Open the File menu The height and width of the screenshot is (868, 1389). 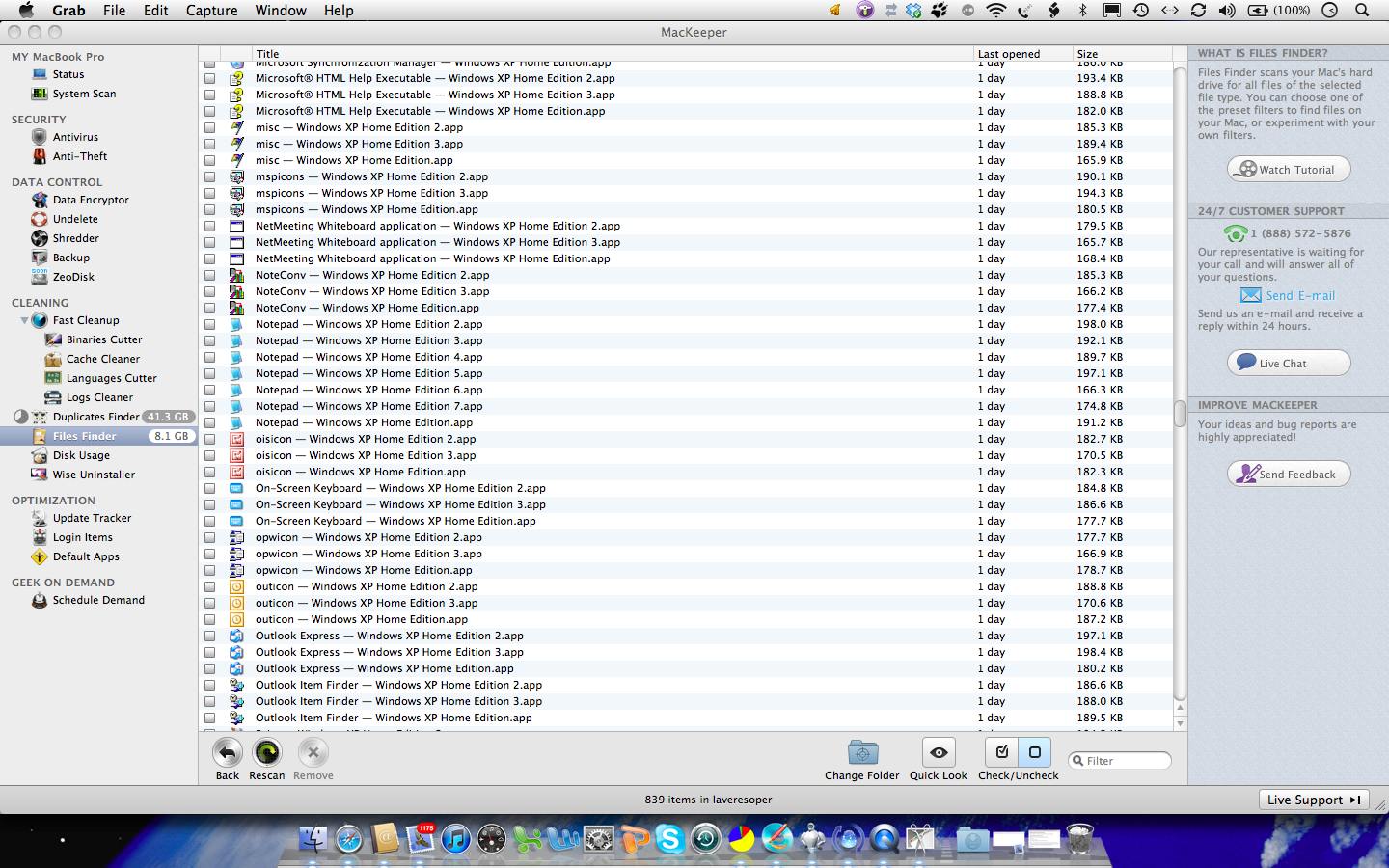(114, 11)
